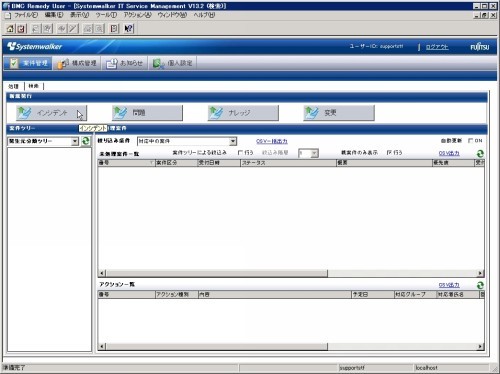Toggle the 案件ツリーによる絞込み 行う checkbox
Image resolution: width=500 pixels, height=374 pixels.
point(240,152)
